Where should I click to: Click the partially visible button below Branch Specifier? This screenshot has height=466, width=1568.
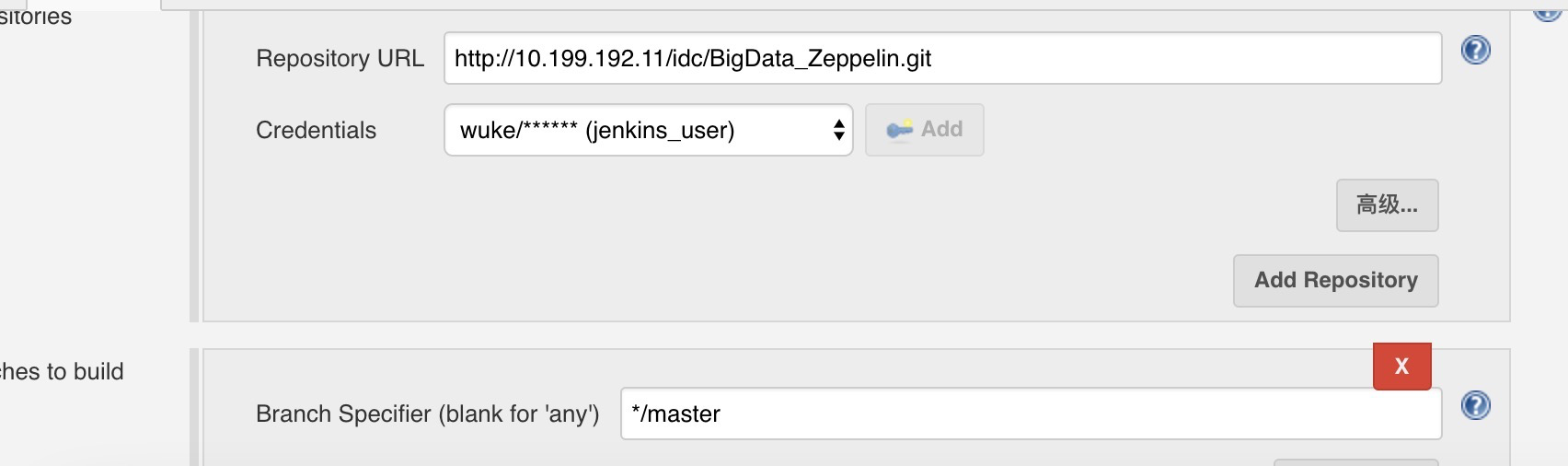click(1355, 462)
